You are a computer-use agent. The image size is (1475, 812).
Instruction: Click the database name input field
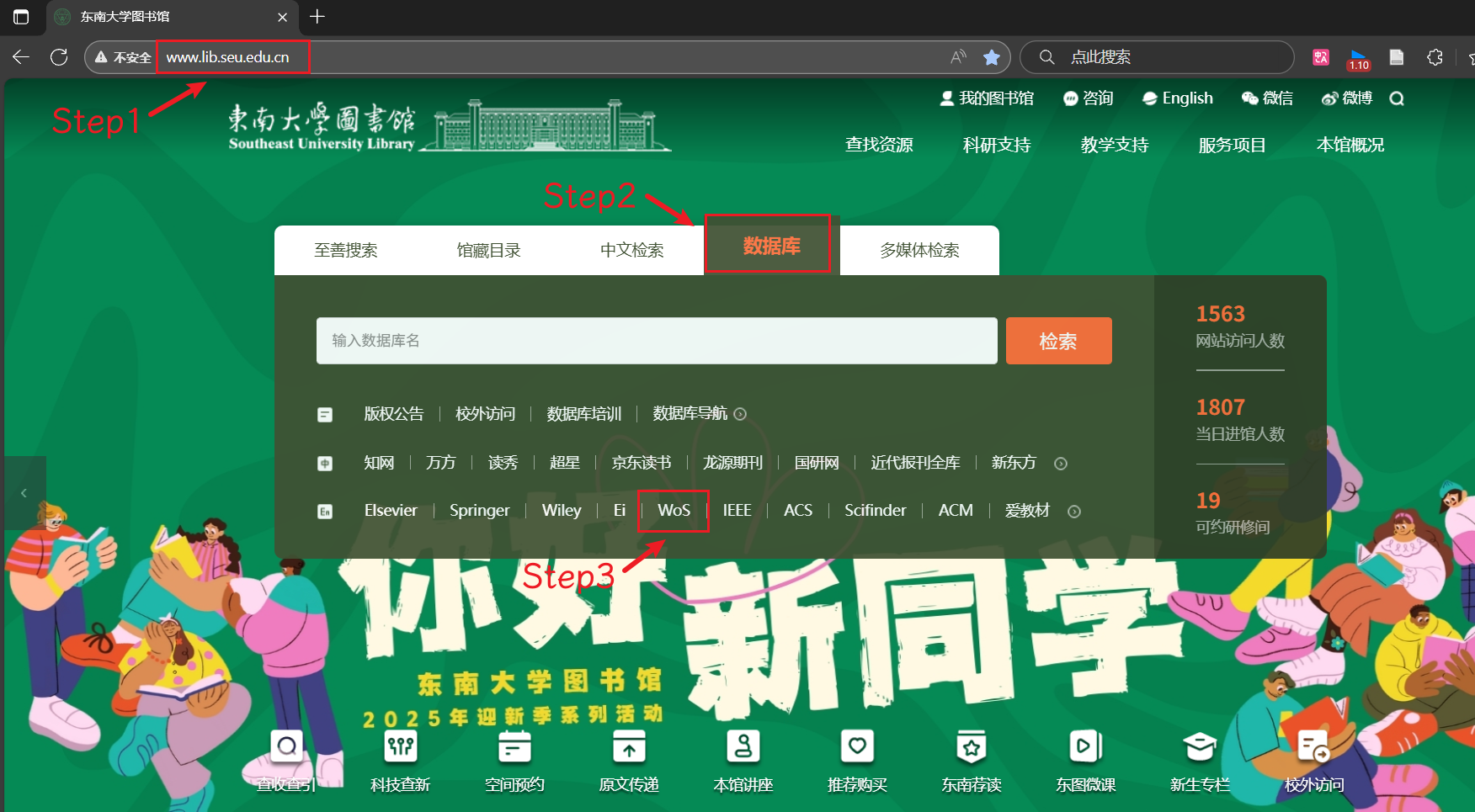click(x=656, y=341)
